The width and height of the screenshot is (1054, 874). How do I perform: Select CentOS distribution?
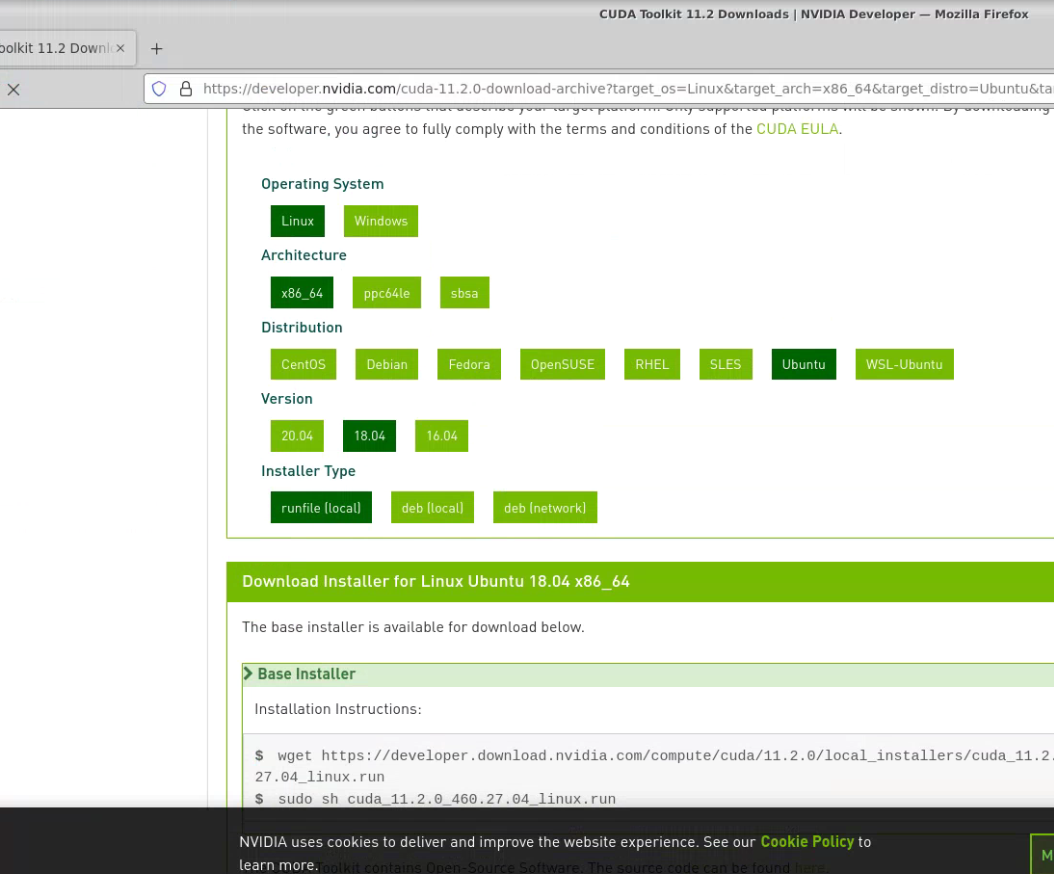pyautogui.click(x=303, y=364)
